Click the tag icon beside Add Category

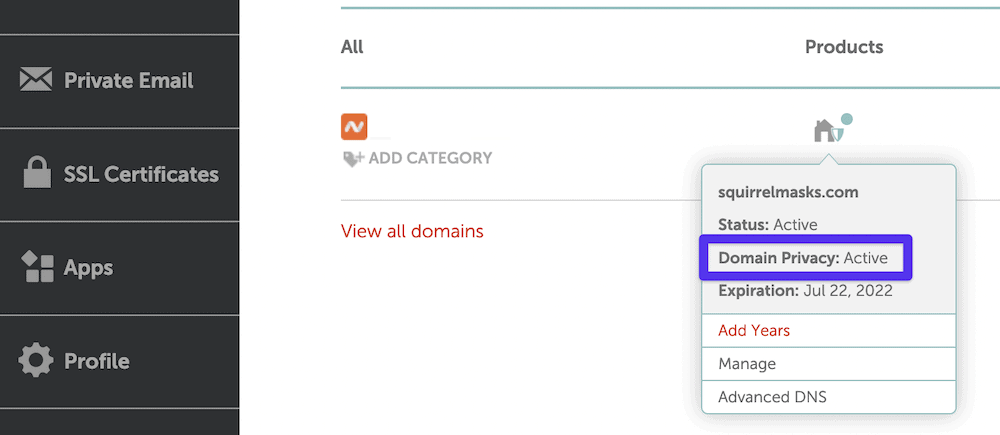[352, 158]
